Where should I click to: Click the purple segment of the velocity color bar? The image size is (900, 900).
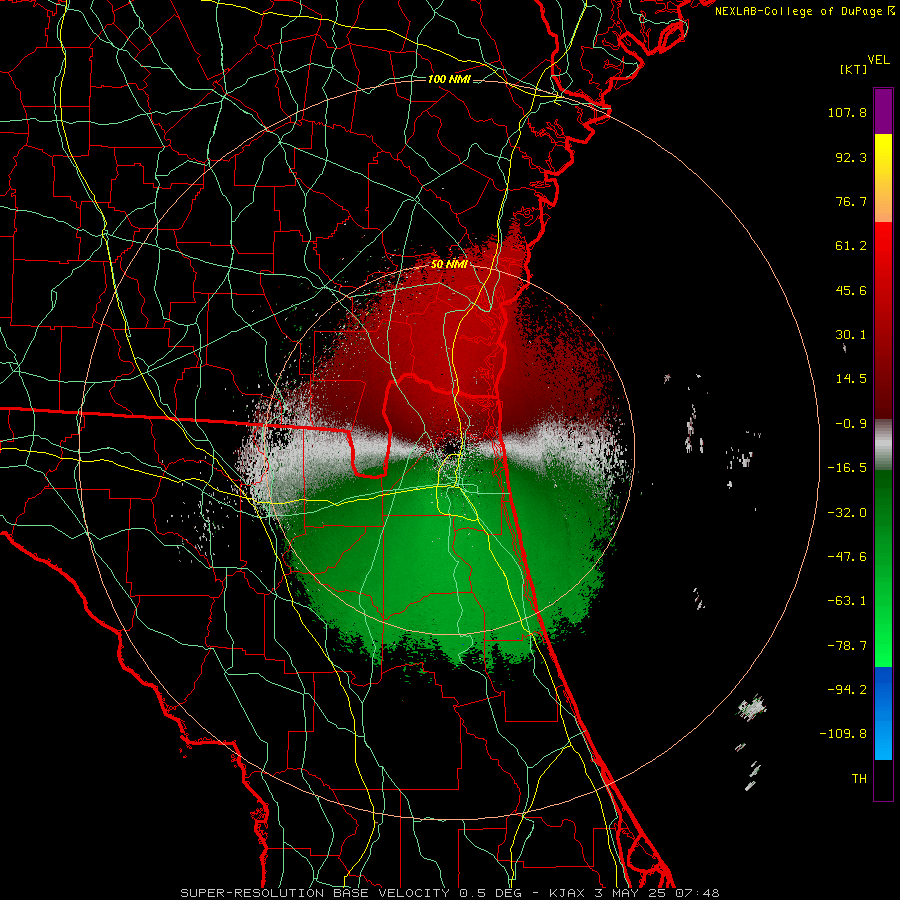click(x=883, y=111)
